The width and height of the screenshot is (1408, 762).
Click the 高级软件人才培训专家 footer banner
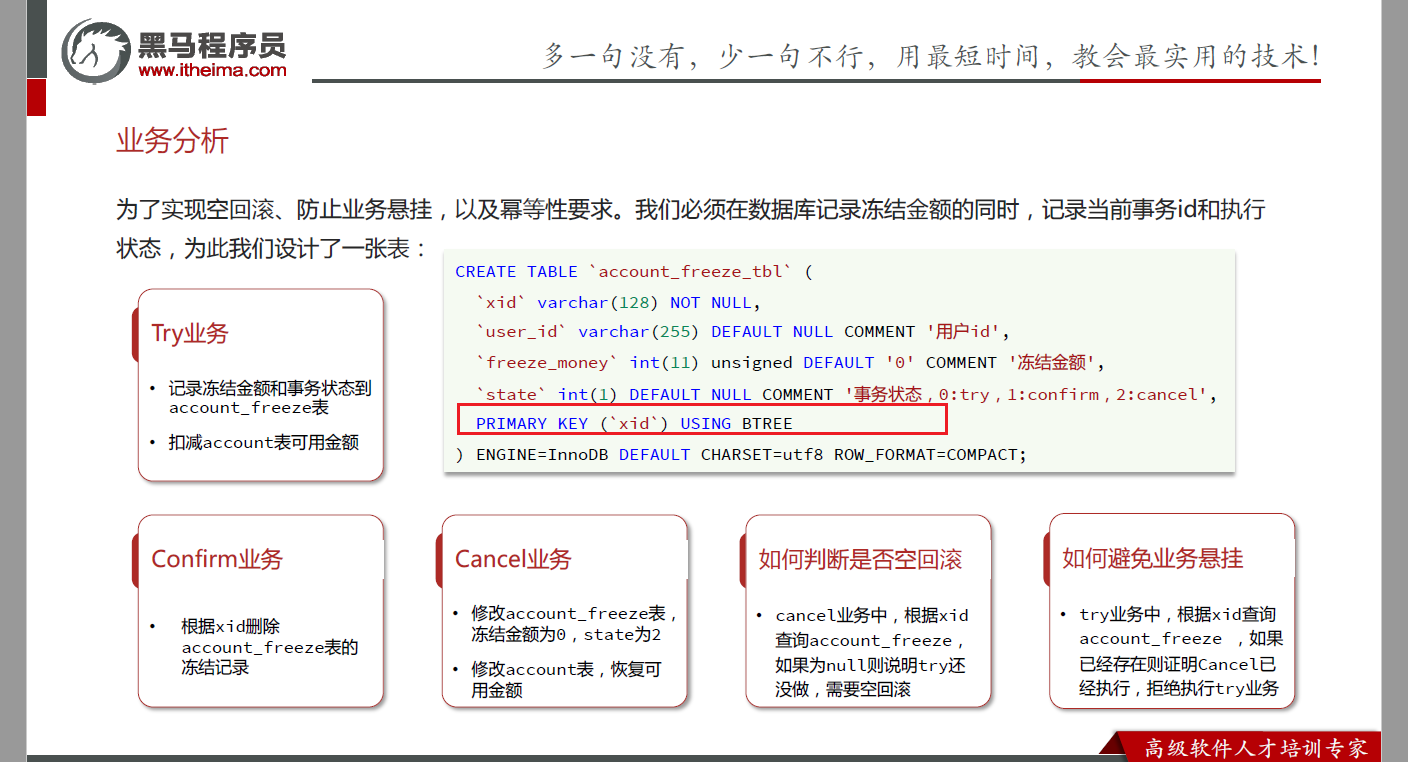click(x=1254, y=747)
